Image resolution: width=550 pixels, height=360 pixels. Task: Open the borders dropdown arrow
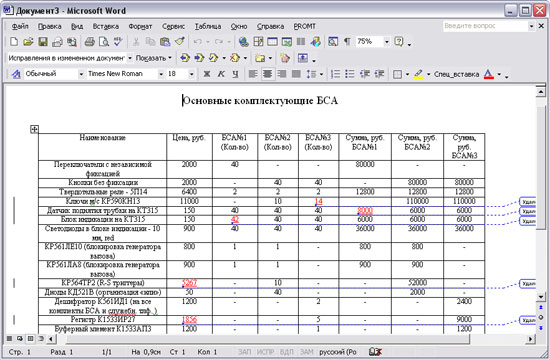coord(407,74)
